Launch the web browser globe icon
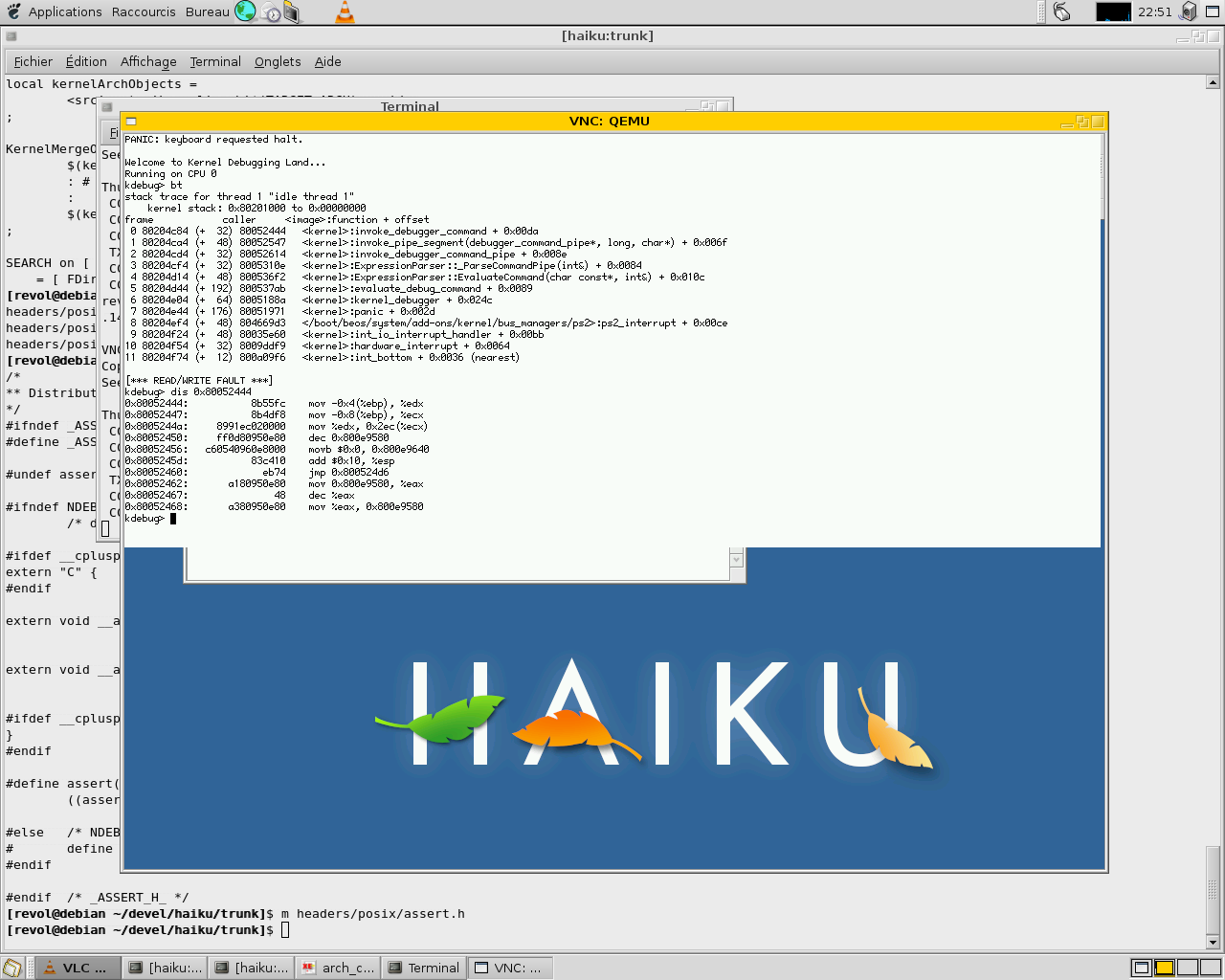 [245, 11]
